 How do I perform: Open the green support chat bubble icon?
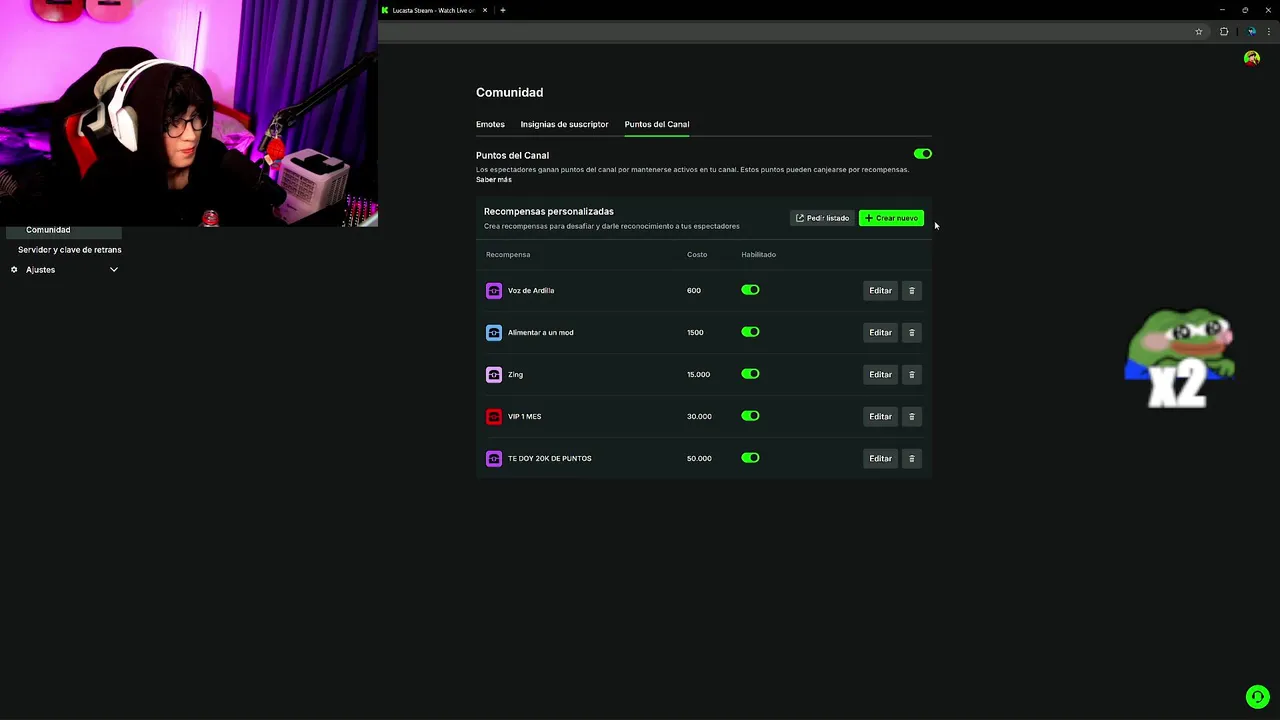click(1257, 697)
